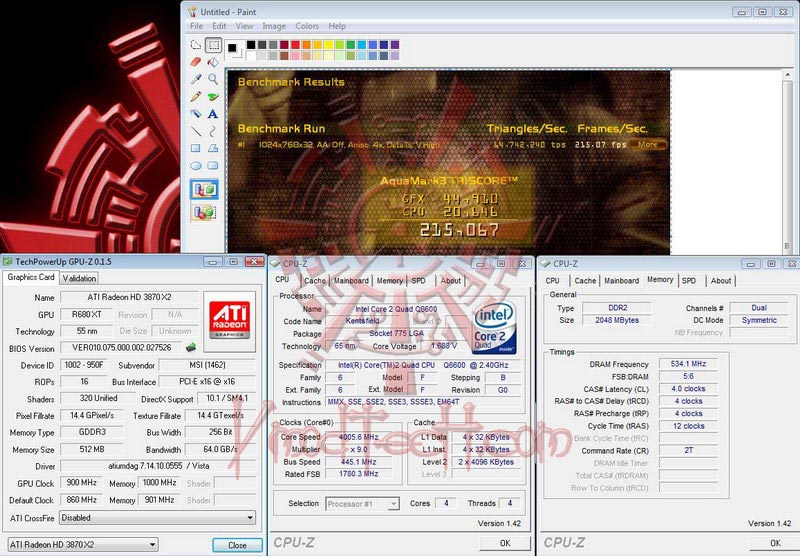The height and width of the screenshot is (556, 800).
Task: Click the GPU-Z Name field ATI Radeon HD 3870 X2
Action: pyautogui.click(x=129, y=297)
